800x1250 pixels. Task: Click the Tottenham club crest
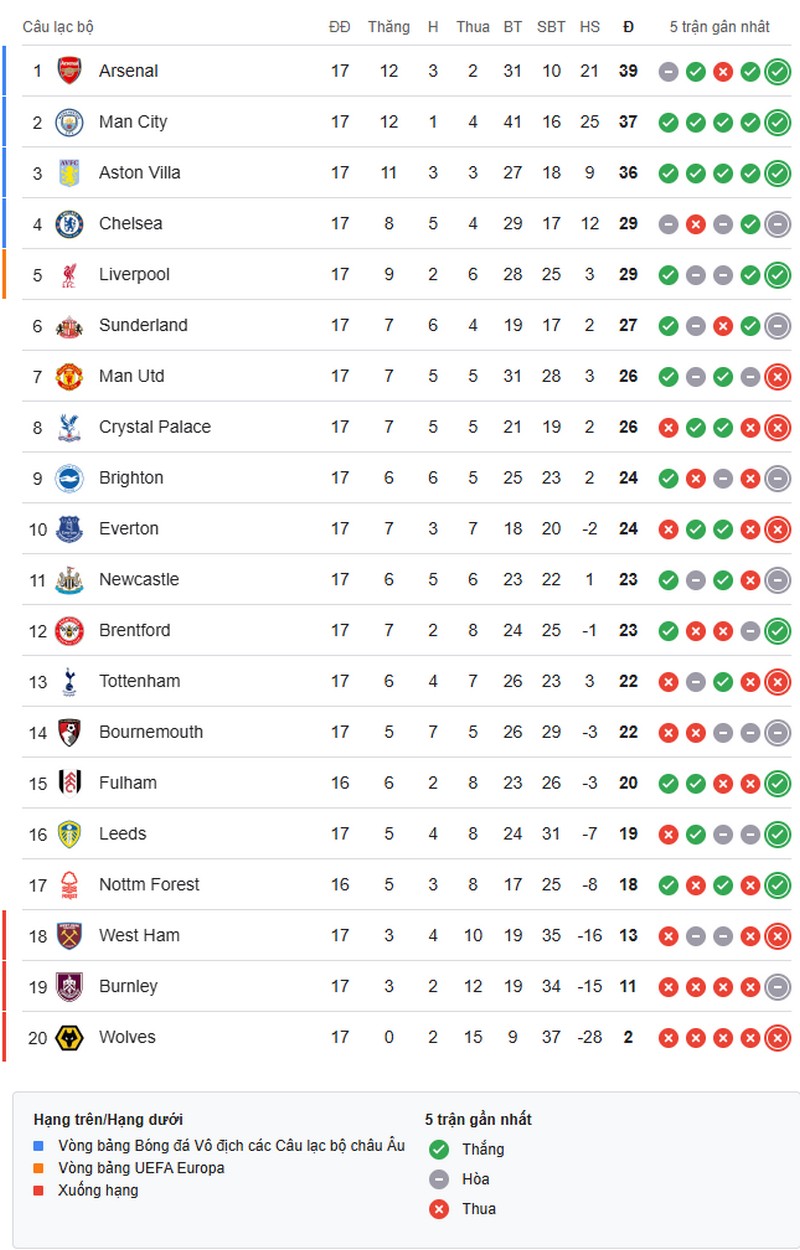[69, 682]
